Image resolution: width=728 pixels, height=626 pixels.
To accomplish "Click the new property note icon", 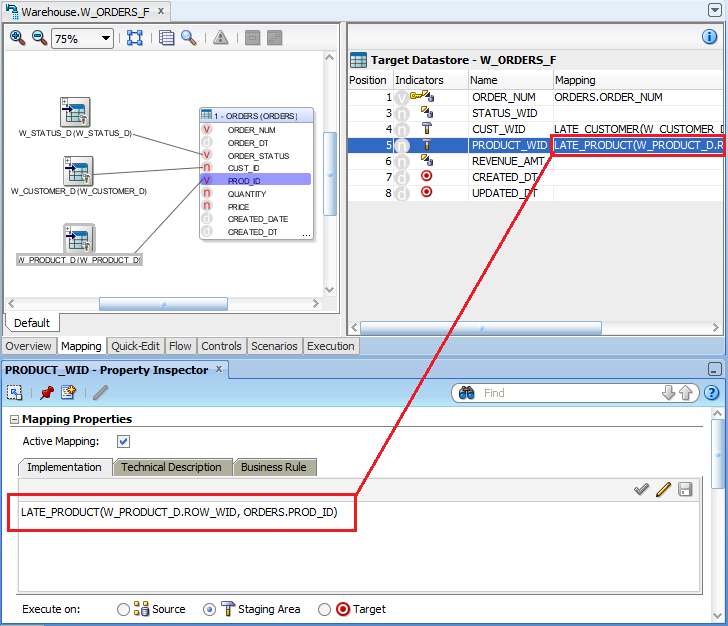I will click(x=69, y=393).
